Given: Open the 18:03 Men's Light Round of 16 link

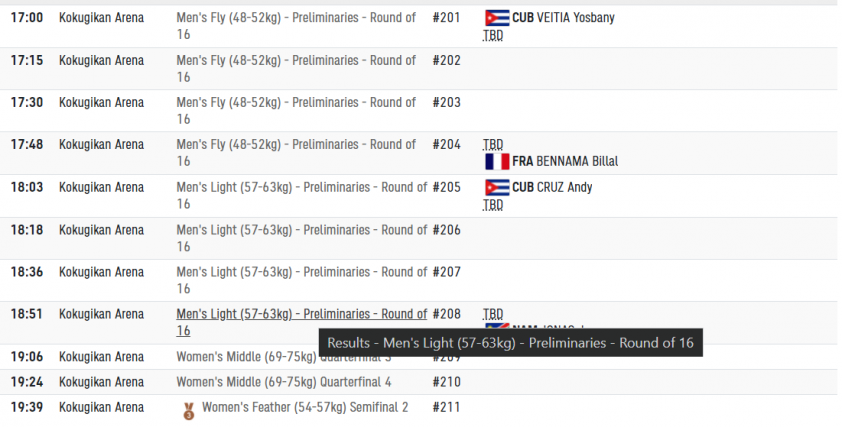Looking at the screenshot, I should coord(302,196).
